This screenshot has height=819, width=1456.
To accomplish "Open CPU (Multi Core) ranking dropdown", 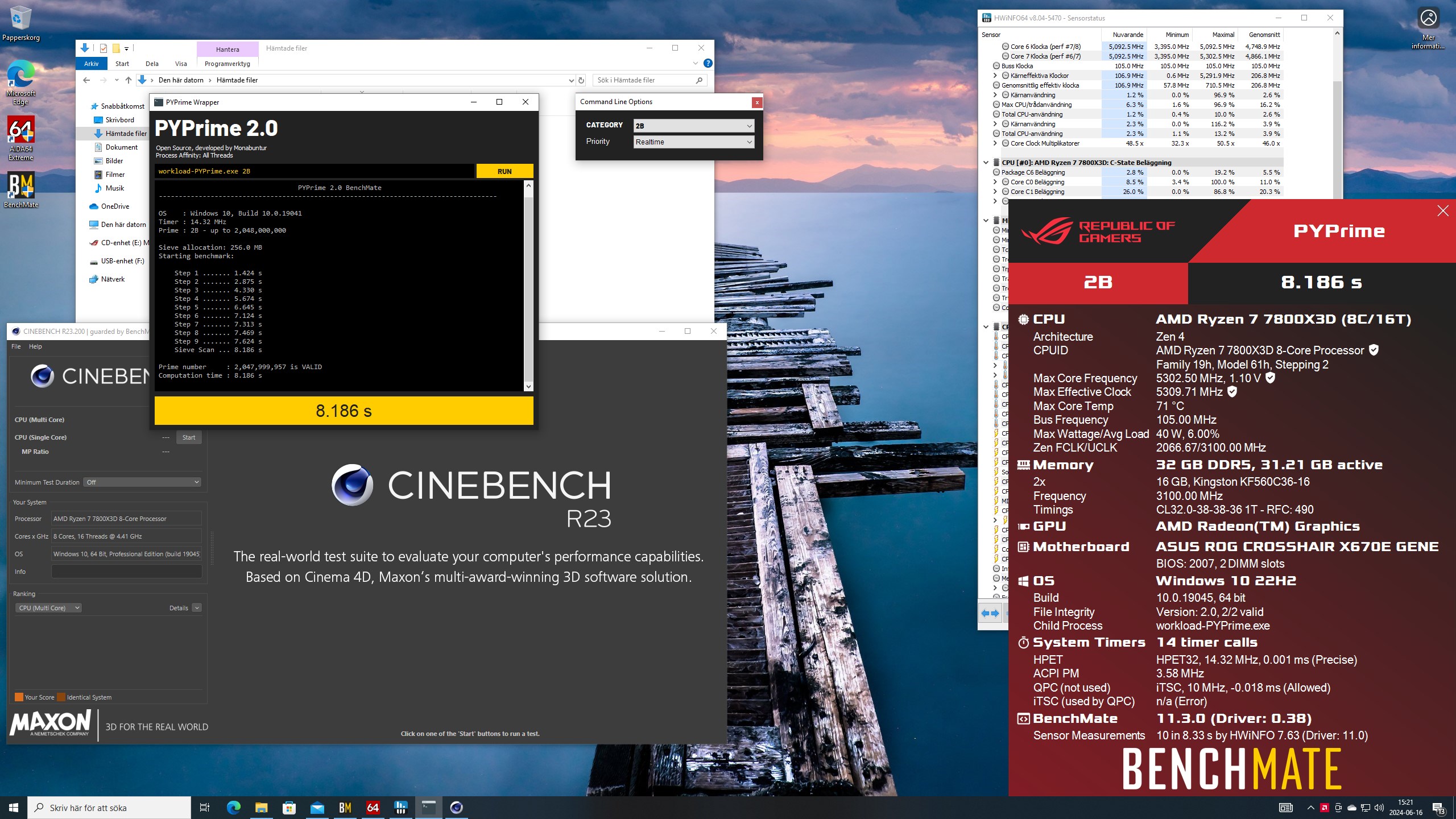I will pos(48,608).
